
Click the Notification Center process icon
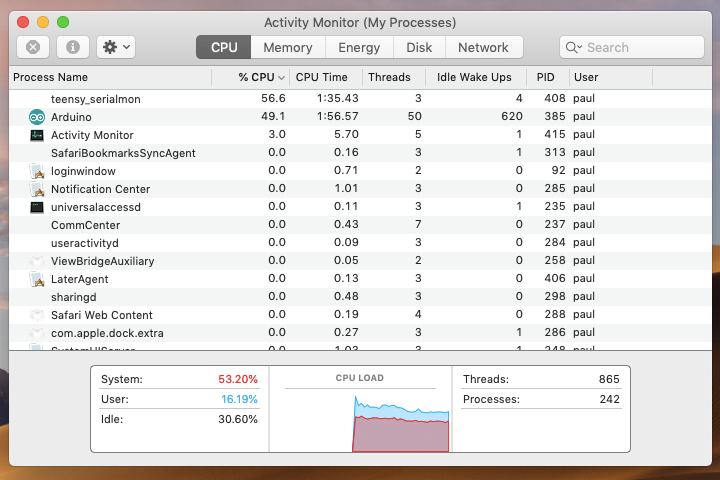[x=37, y=189]
